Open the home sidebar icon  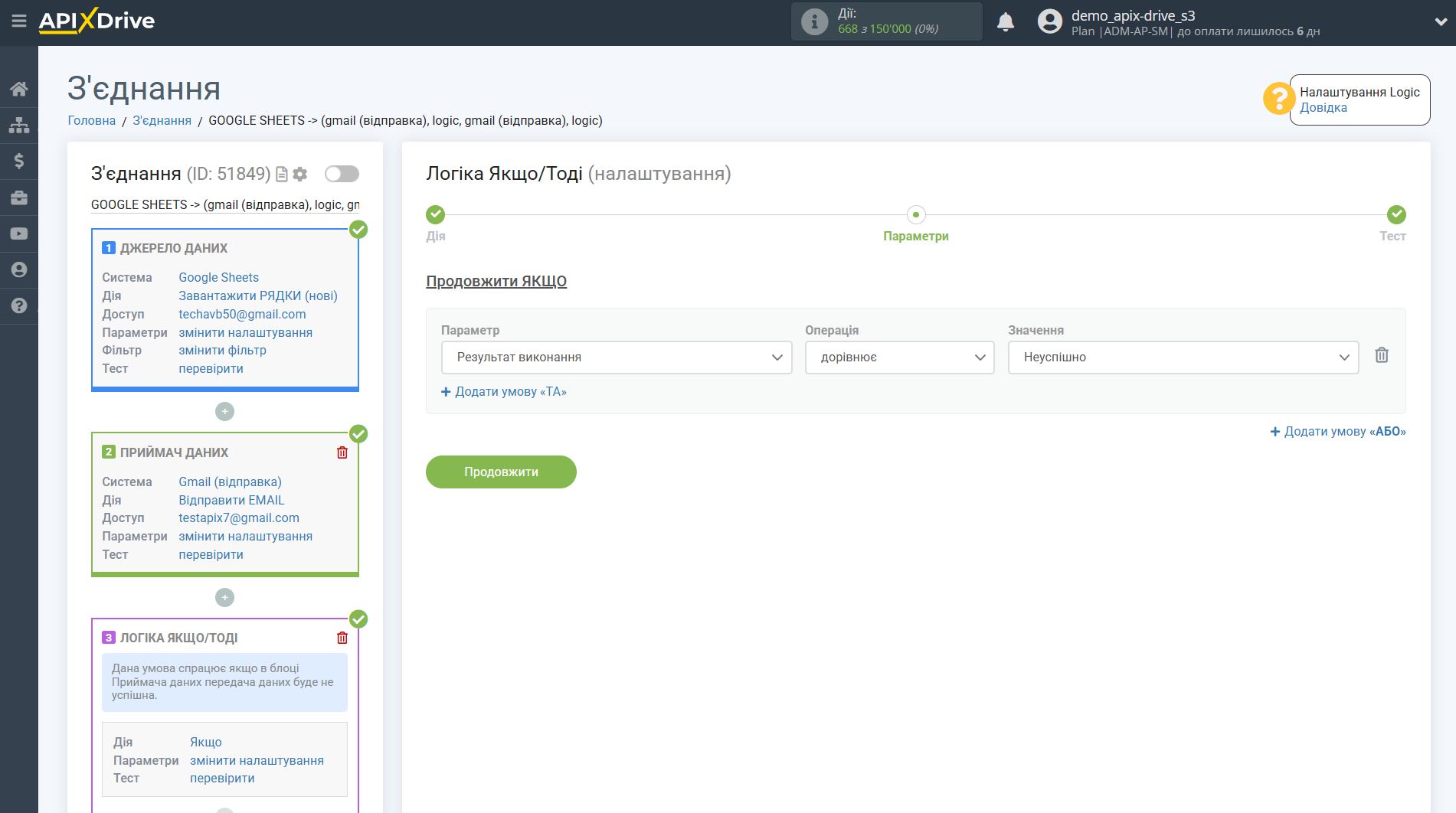pyautogui.click(x=19, y=89)
